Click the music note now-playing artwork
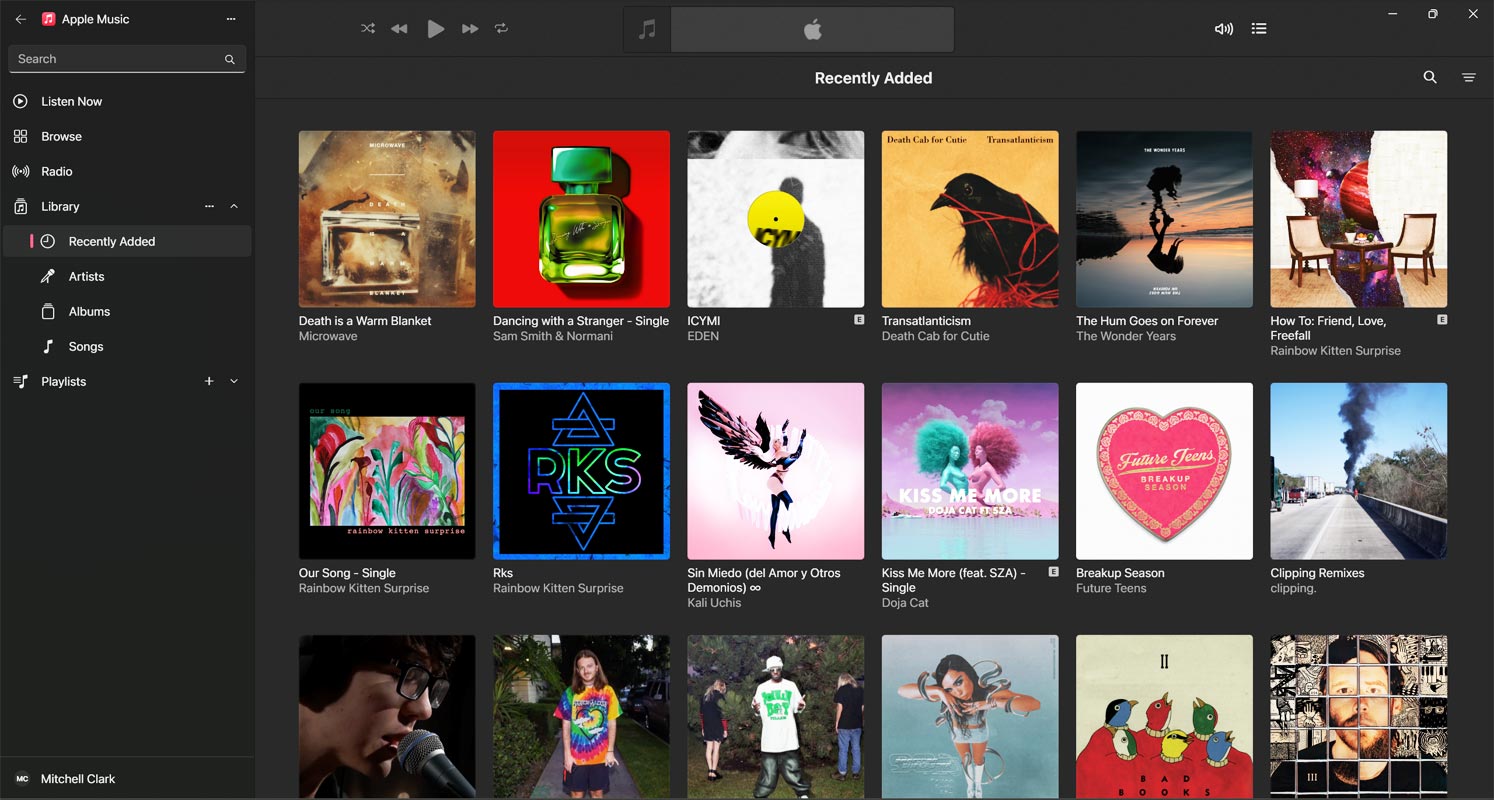Image resolution: width=1494 pixels, height=800 pixels. (x=647, y=29)
